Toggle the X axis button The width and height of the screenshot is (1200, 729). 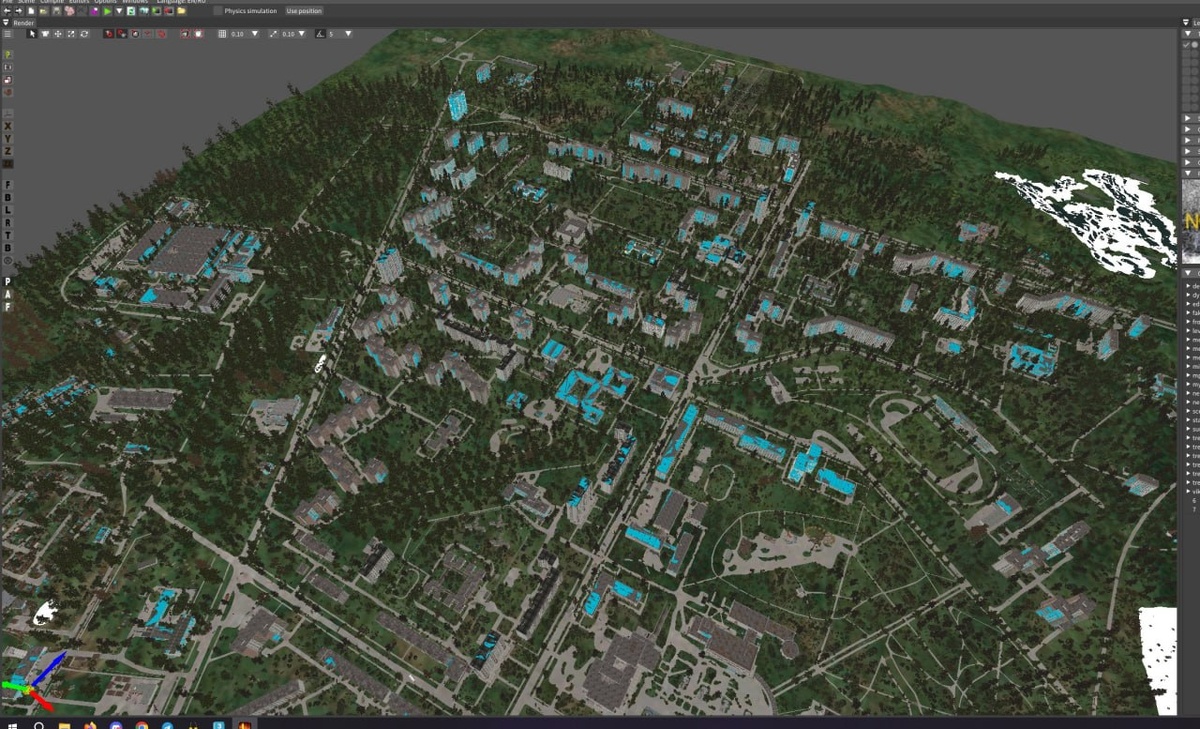tap(8, 125)
